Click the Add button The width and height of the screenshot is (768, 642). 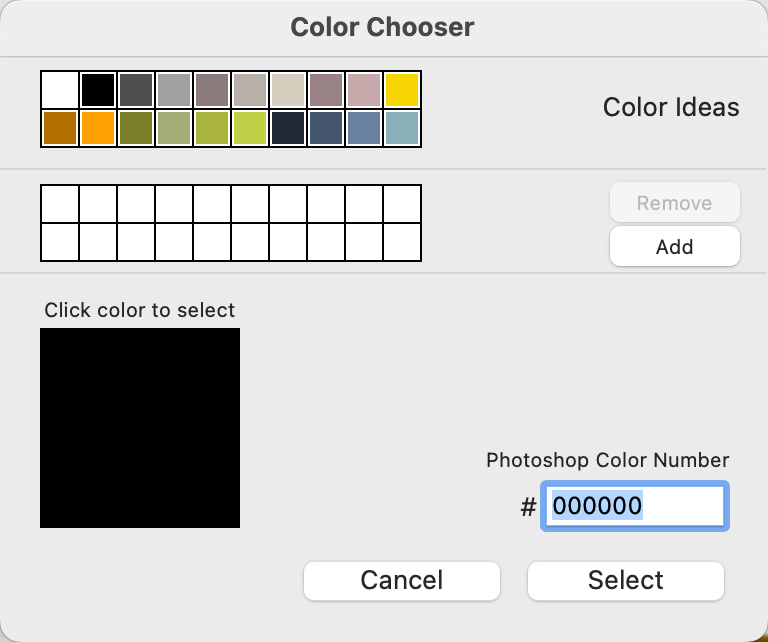(674, 246)
